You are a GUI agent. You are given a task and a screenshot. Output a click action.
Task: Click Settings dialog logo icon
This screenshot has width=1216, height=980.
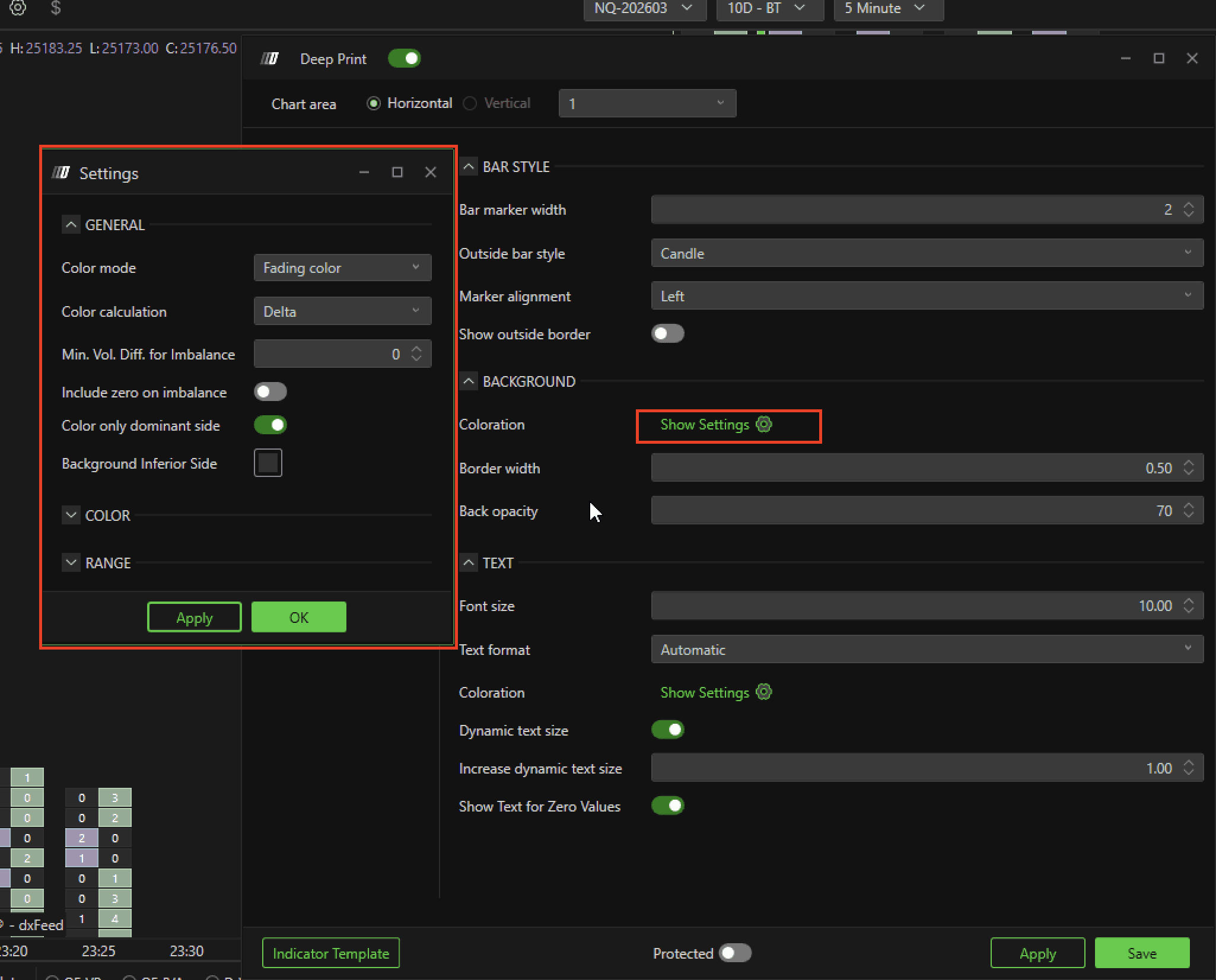(x=61, y=173)
